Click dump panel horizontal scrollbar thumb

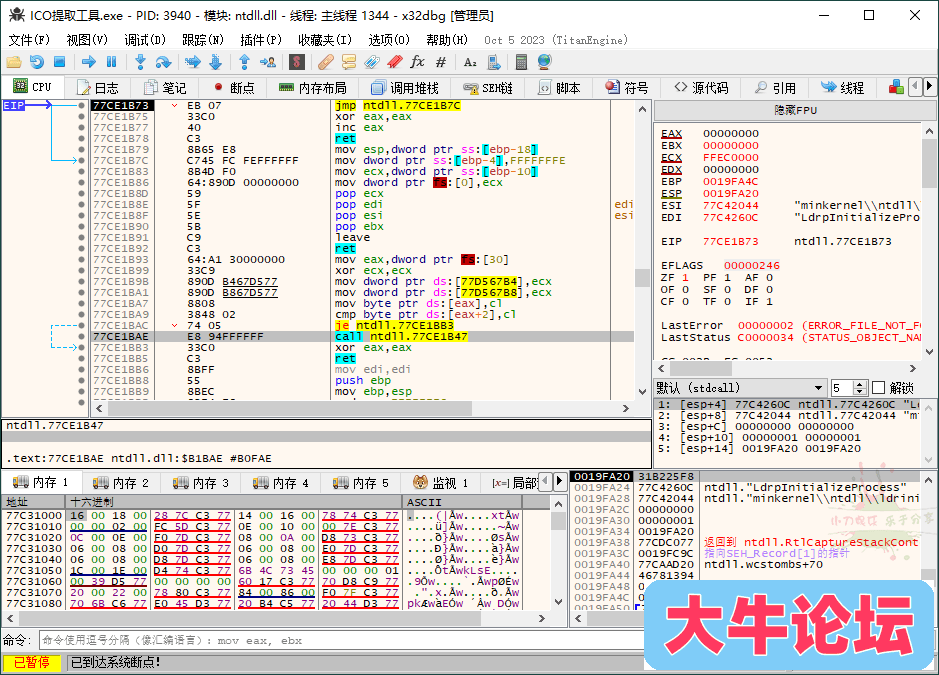click(x=249, y=618)
